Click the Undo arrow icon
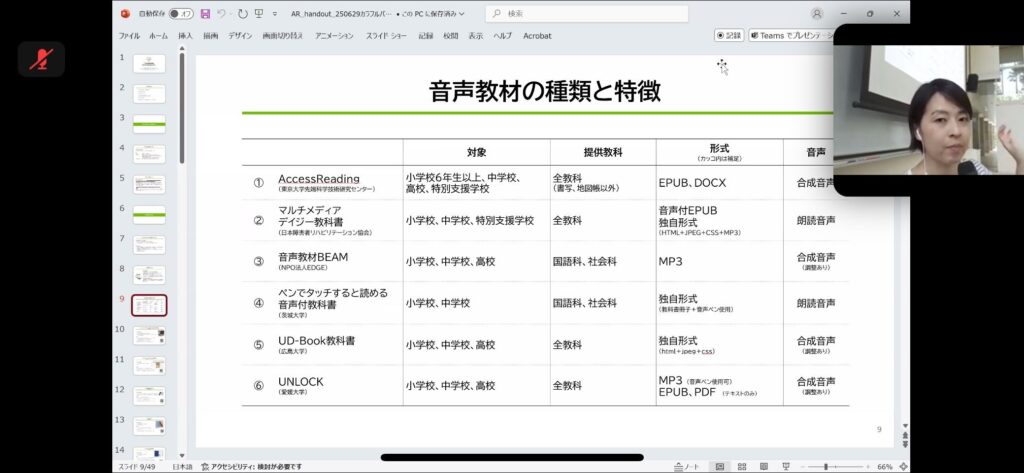 [x=222, y=14]
